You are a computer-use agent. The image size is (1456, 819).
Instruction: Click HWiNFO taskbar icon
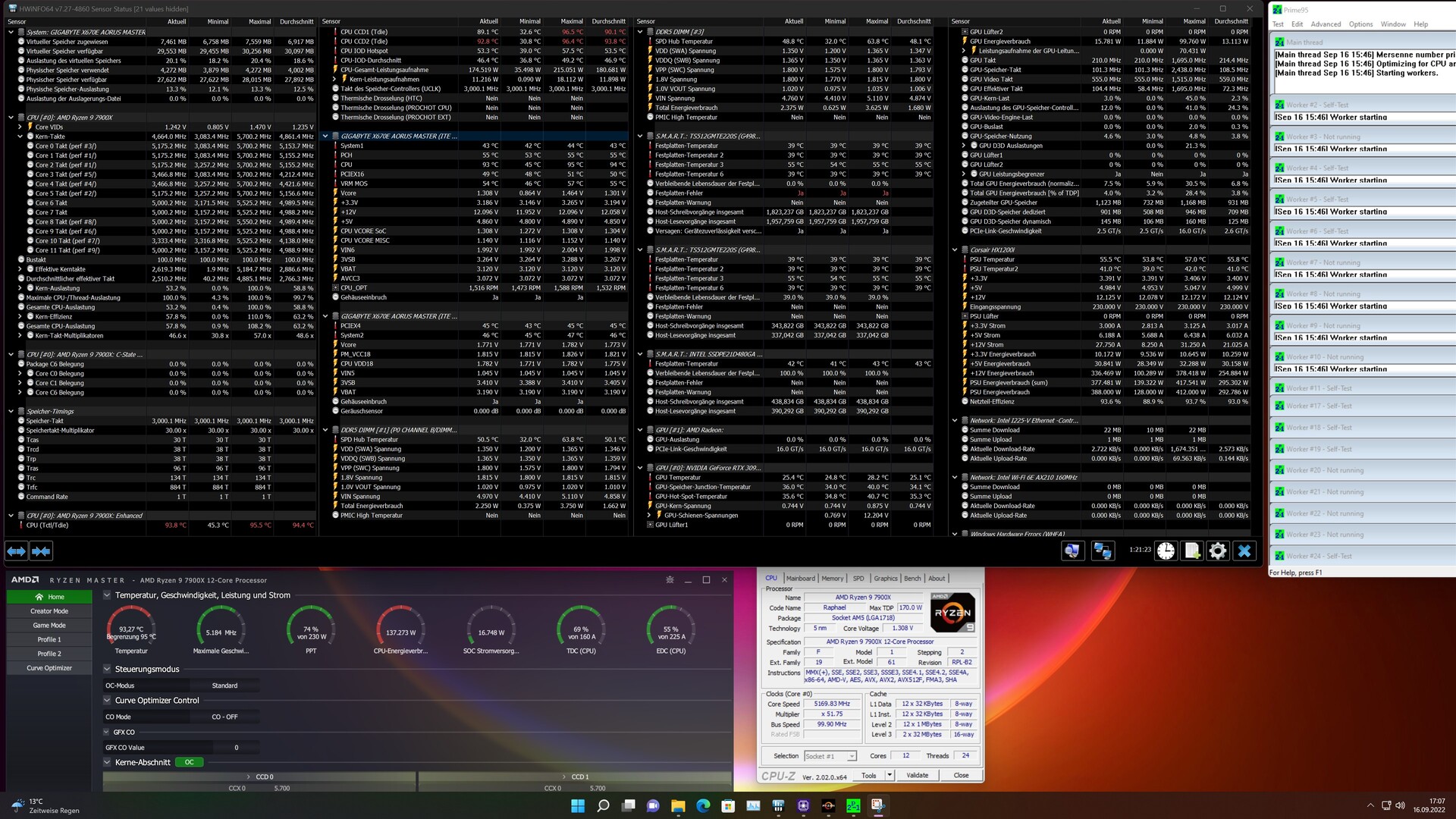[778, 805]
